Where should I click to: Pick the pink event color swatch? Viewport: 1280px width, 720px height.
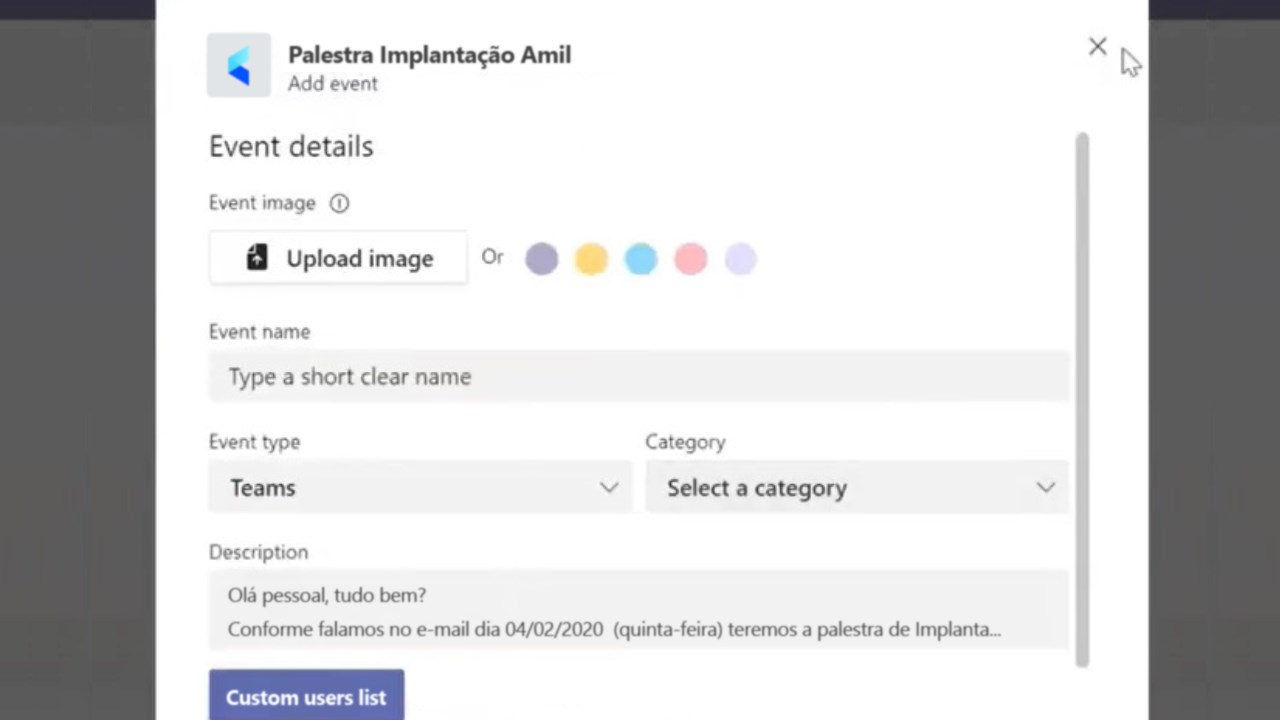(691, 259)
